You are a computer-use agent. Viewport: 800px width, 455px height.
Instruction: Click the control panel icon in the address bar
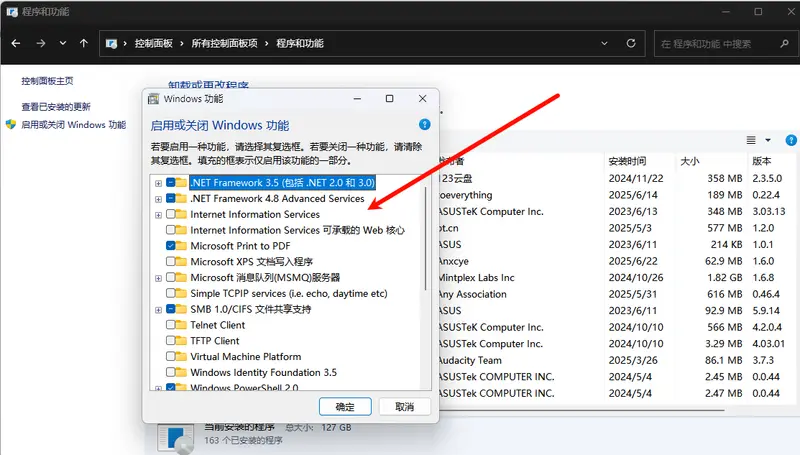pos(111,43)
